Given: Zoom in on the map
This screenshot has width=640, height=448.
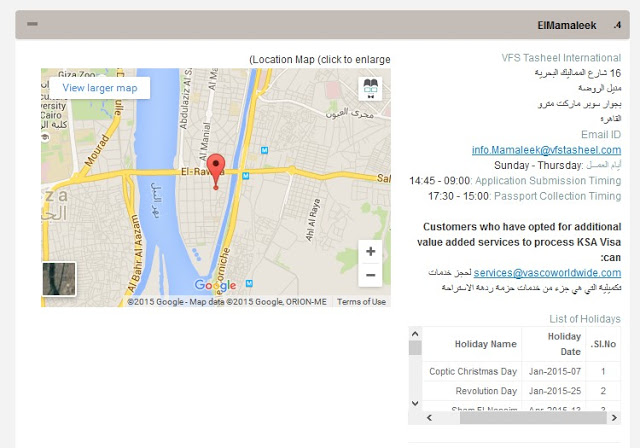Looking at the screenshot, I should 370,251.
